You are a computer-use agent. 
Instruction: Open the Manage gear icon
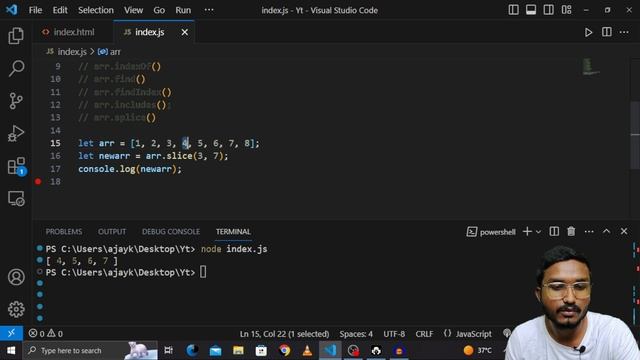(16, 309)
